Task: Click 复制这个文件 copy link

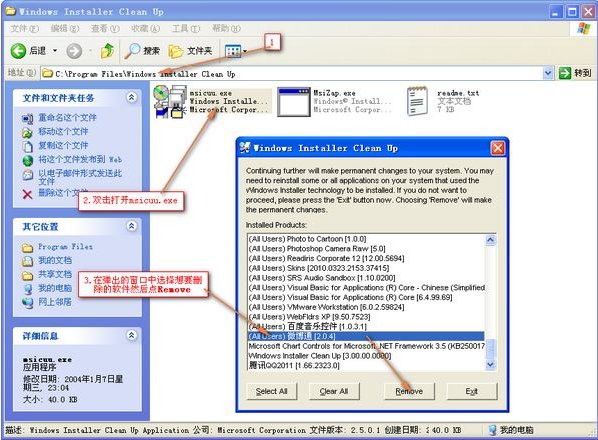Action: [x=63, y=145]
